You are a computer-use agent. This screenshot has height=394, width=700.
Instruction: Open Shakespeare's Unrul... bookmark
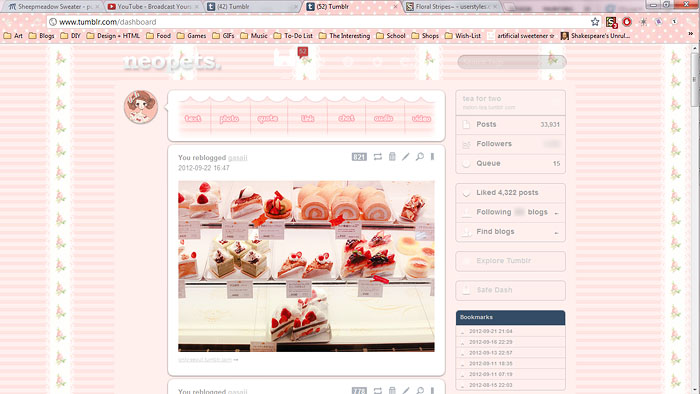point(596,36)
